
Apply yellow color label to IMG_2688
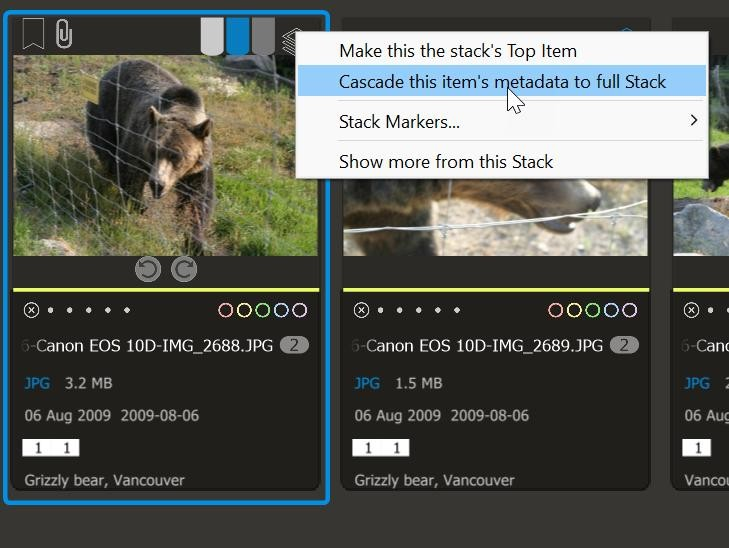244,310
